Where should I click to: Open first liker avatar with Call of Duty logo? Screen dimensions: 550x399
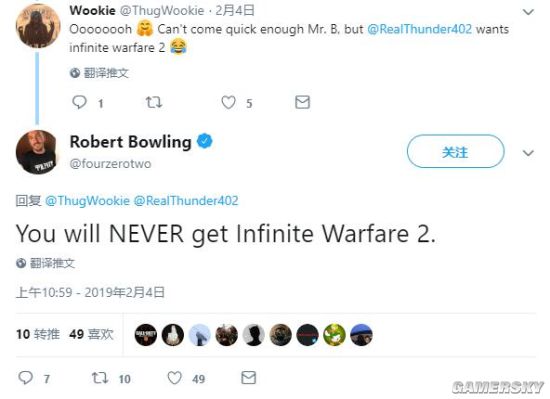[146, 335]
